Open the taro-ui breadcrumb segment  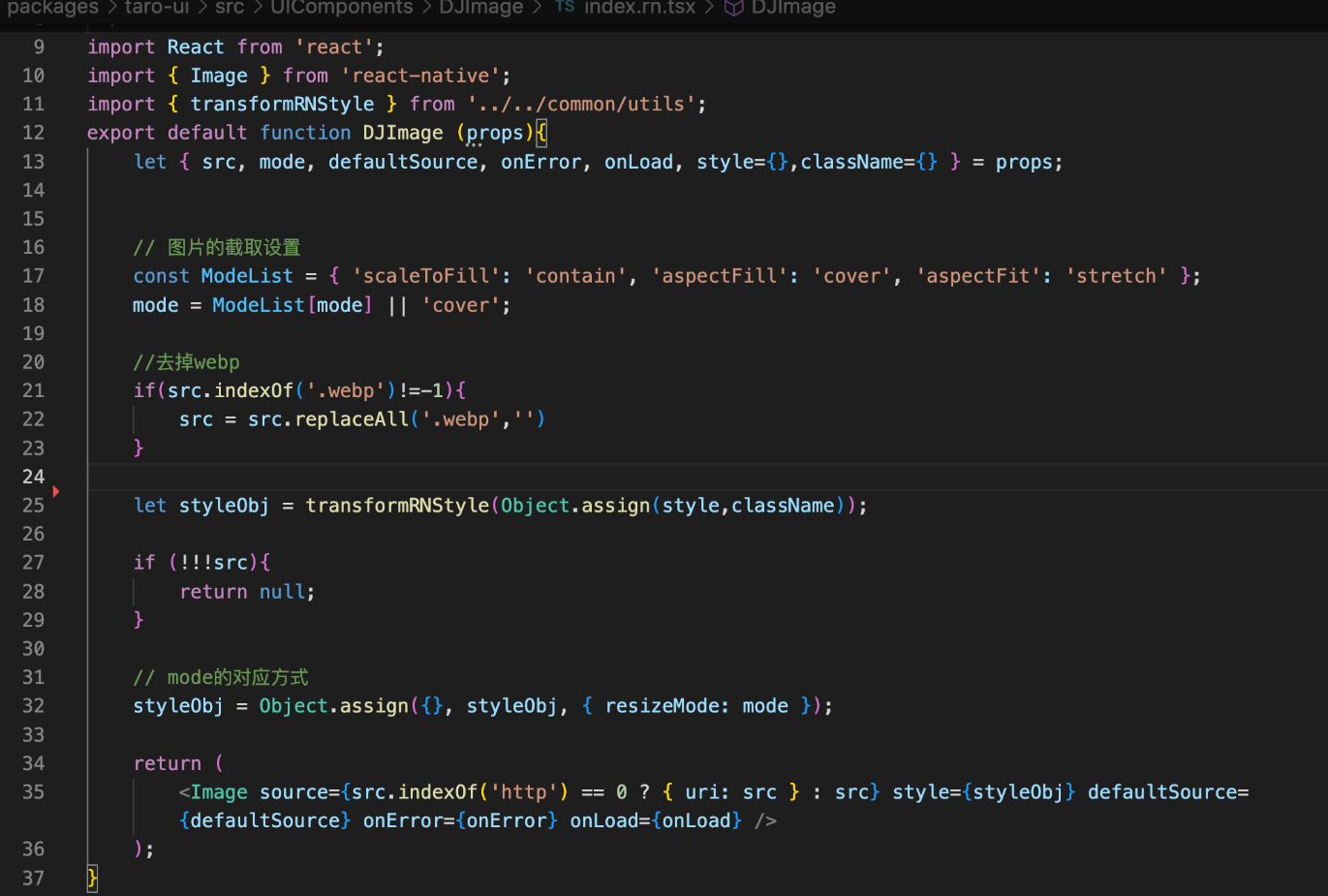coord(157,8)
